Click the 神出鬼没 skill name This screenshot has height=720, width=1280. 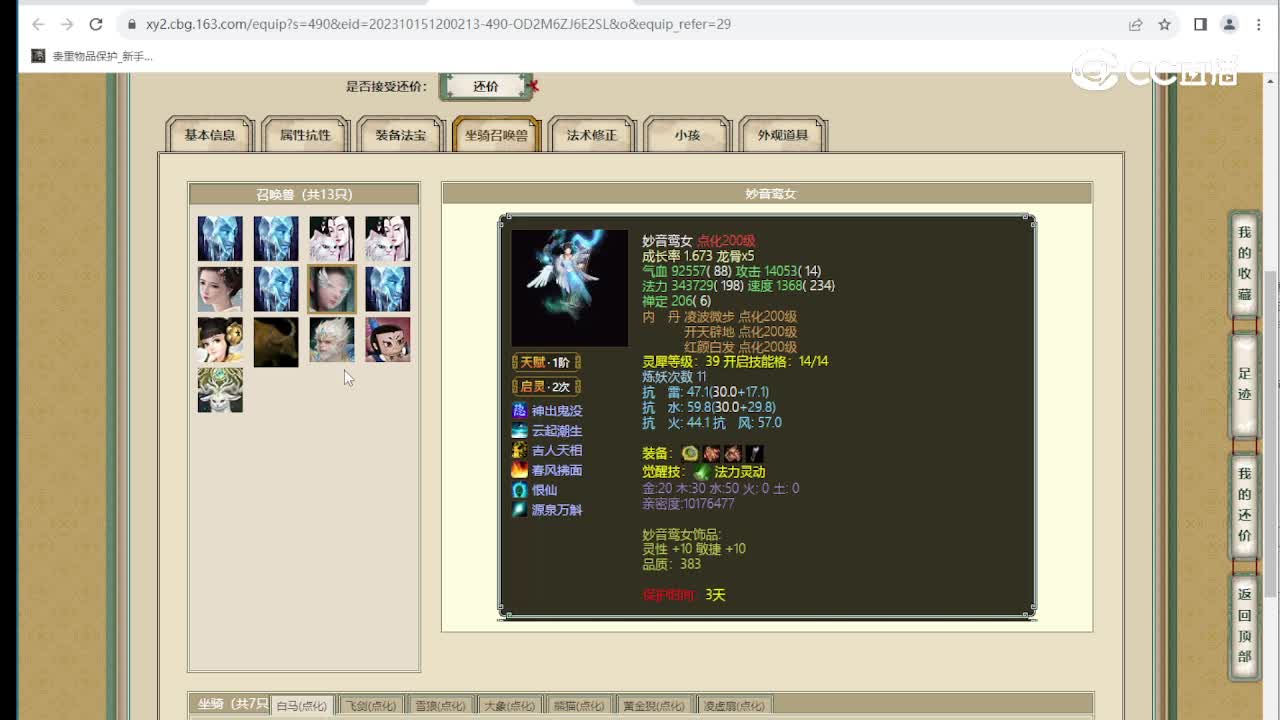tap(557, 410)
